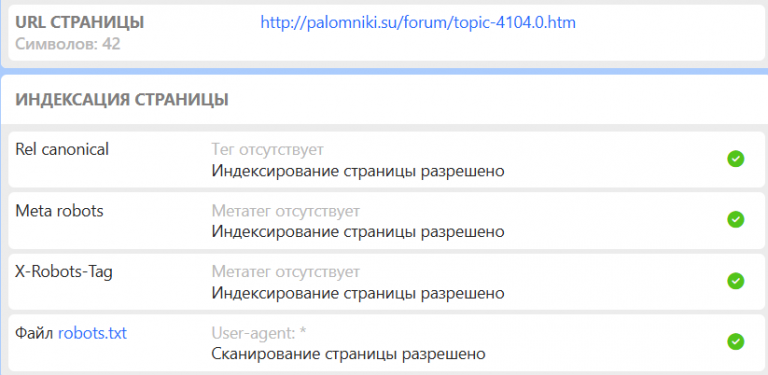768x375 pixels.
Task: Click Метатег отсутствует in Meta robots row
Action: click(286, 211)
